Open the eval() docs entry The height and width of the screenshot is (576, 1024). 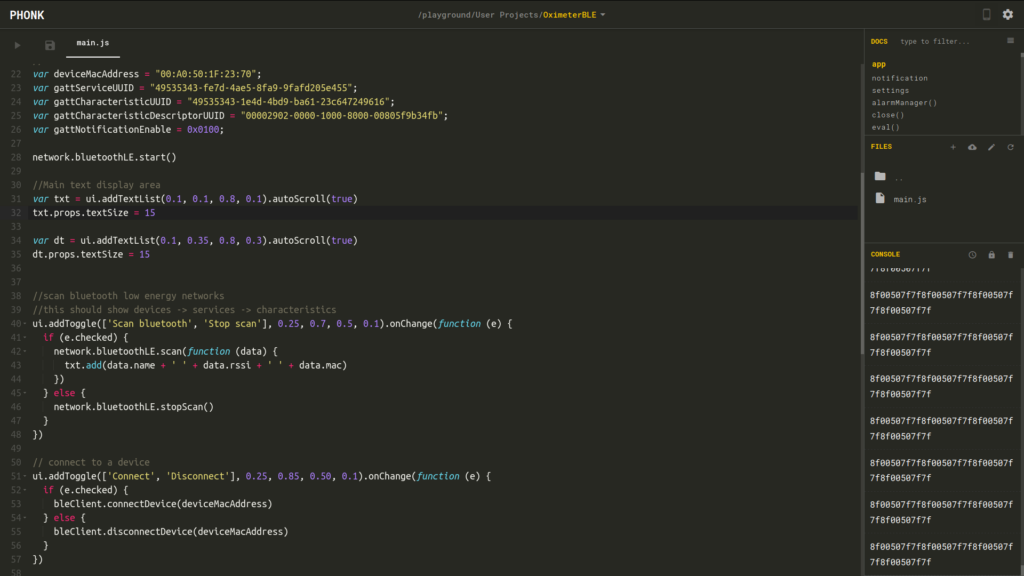tap(885, 128)
